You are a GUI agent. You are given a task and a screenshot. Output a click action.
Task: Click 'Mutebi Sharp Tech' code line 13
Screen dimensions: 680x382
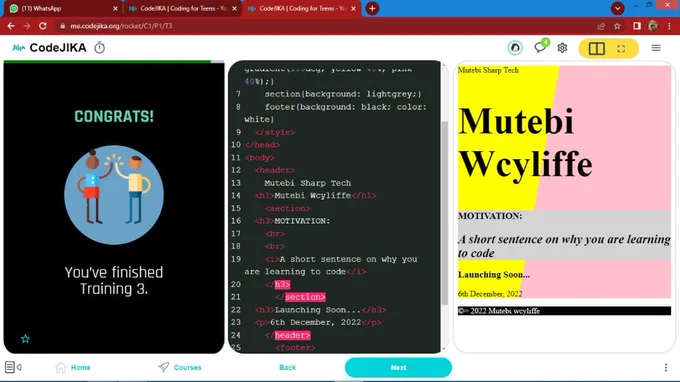[x=307, y=183]
